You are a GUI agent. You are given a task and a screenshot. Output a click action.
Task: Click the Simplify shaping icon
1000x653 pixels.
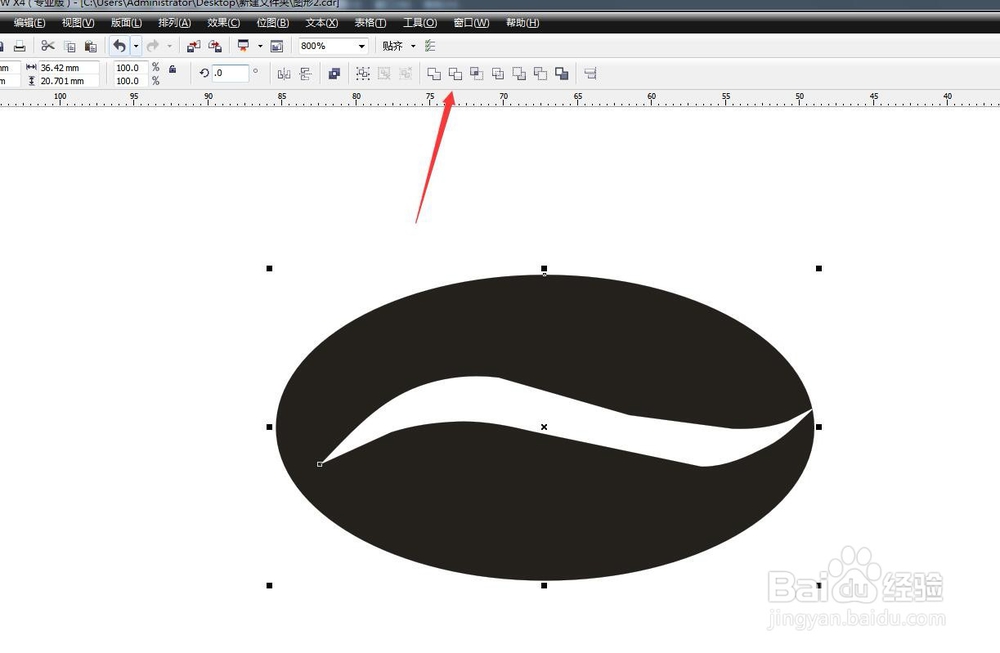(x=498, y=74)
